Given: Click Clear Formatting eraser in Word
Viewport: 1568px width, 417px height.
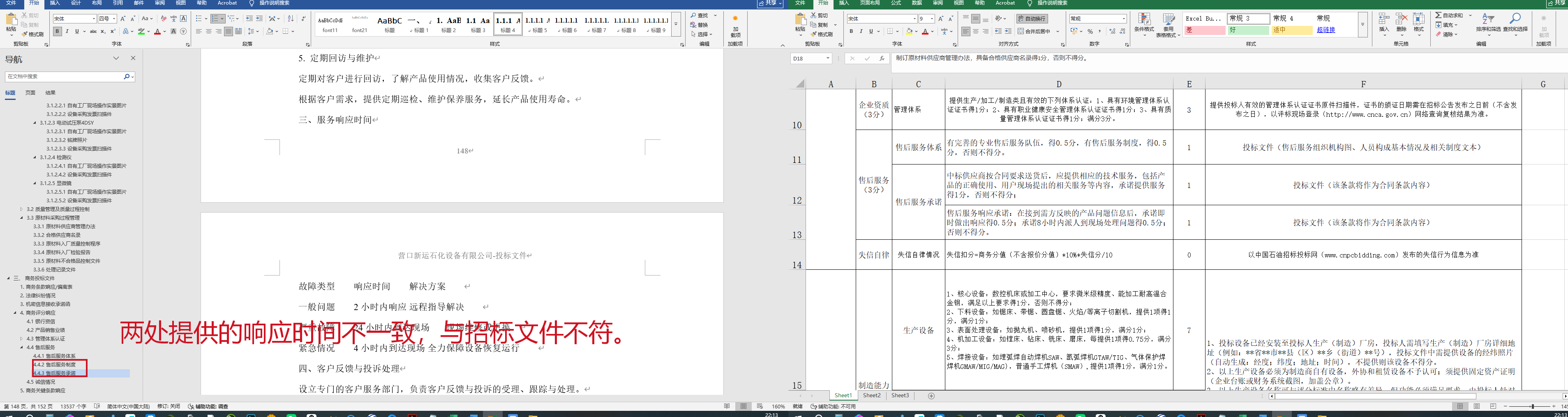Looking at the screenshot, I should click(163, 19).
